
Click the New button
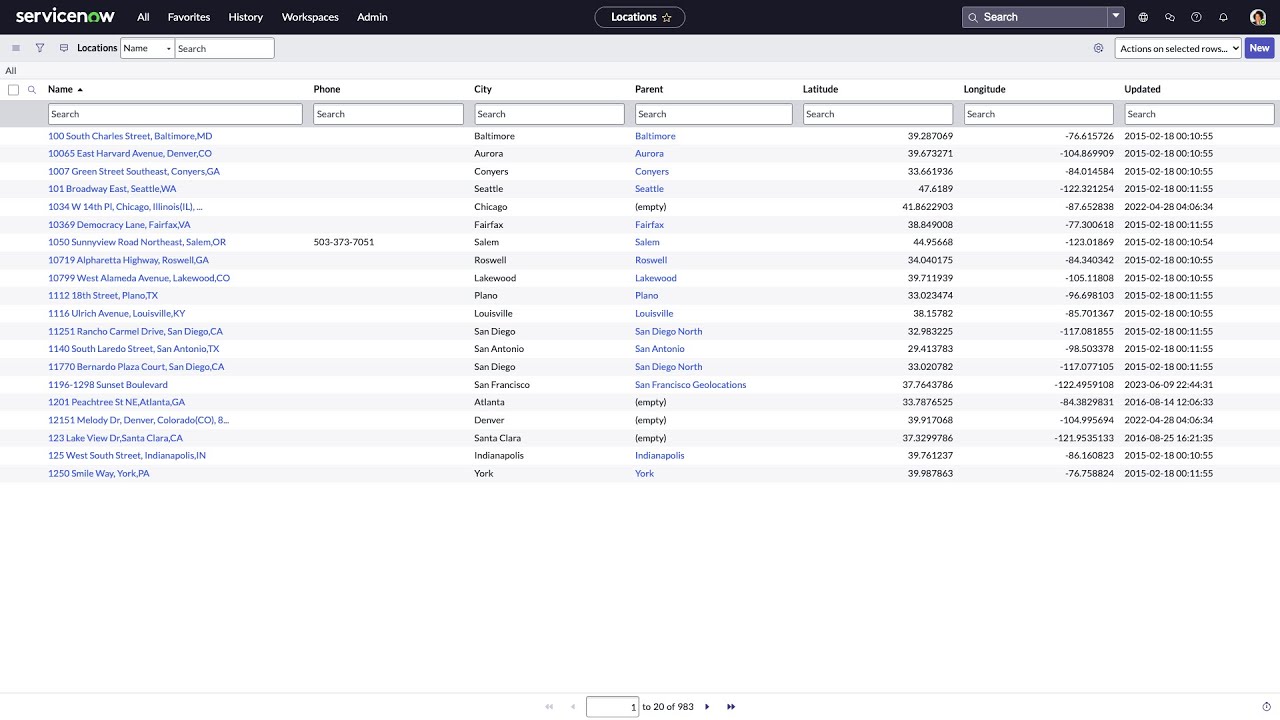point(1259,48)
